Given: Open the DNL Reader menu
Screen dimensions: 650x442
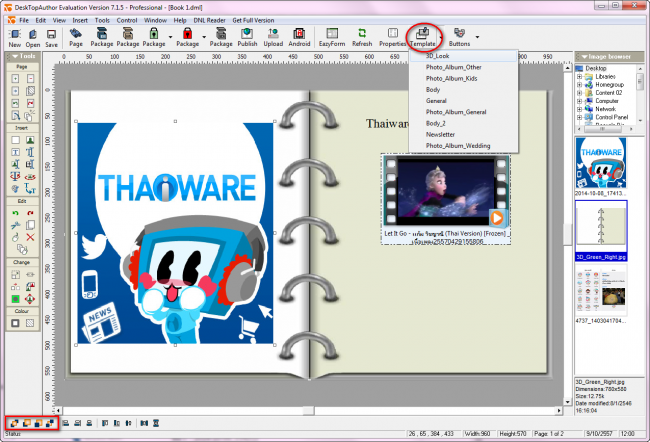Looking at the screenshot, I should pyautogui.click(x=209, y=20).
